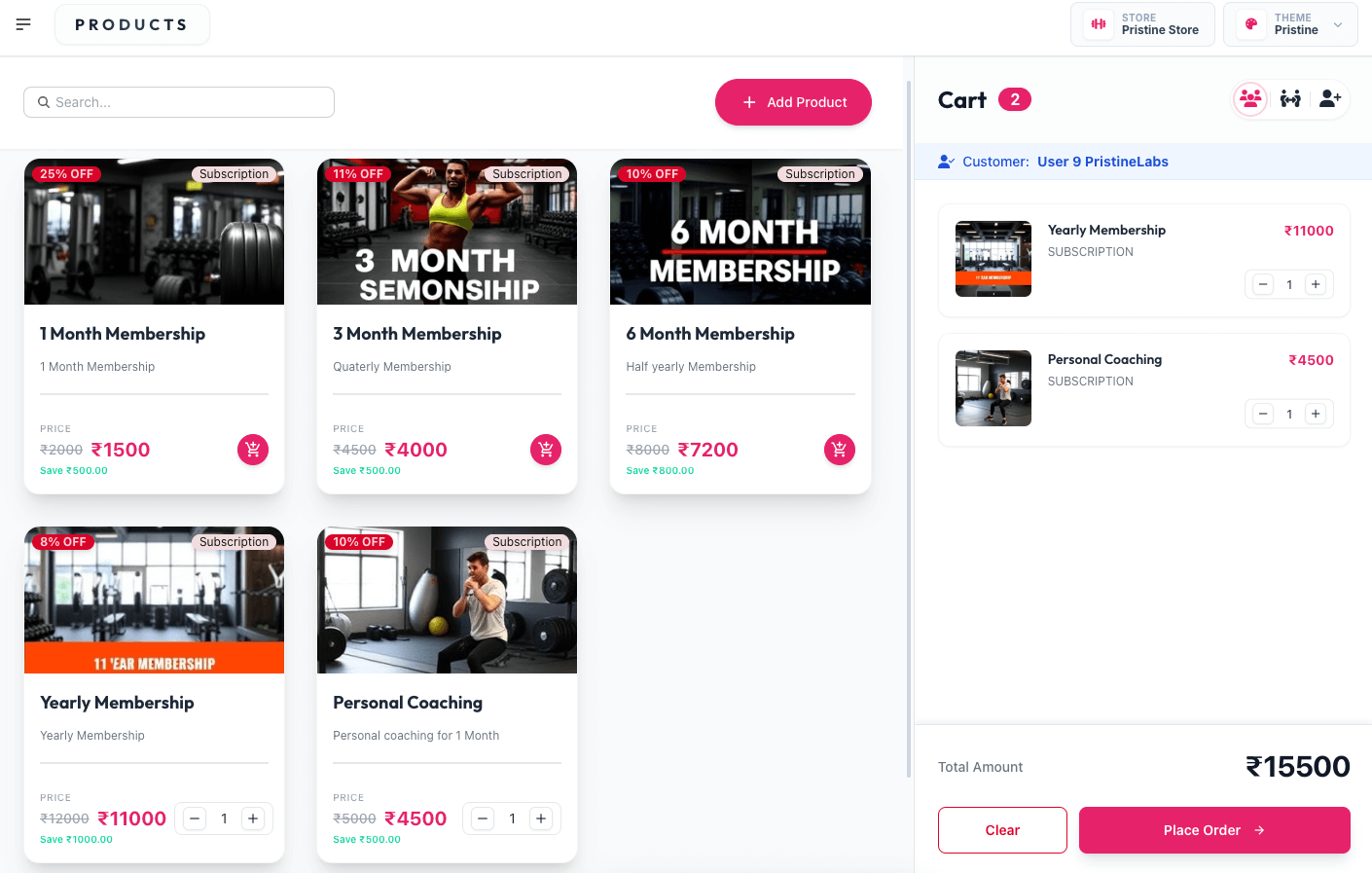Click the pink theme palette icon
The height and width of the screenshot is (873, 1372).
coord(1249,23)
